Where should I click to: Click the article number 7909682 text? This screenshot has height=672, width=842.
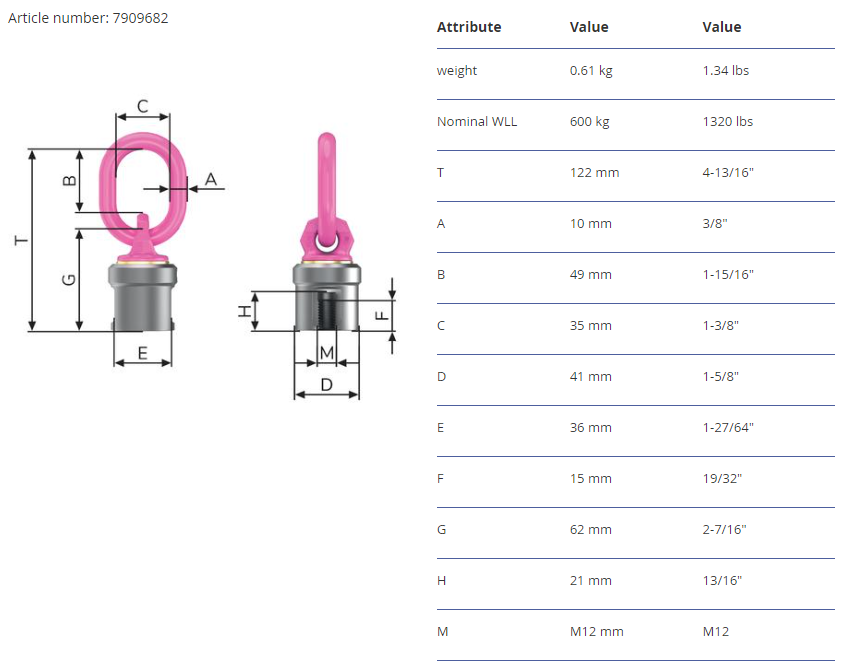point(88,18)
